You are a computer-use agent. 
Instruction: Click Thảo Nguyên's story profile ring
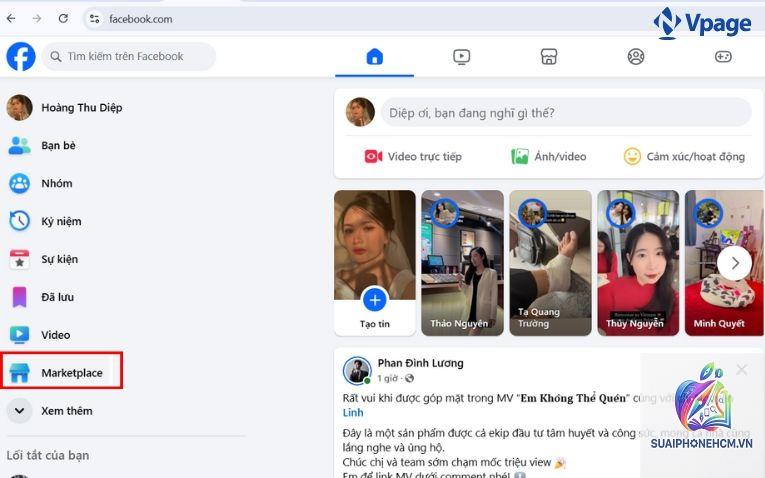444,213
